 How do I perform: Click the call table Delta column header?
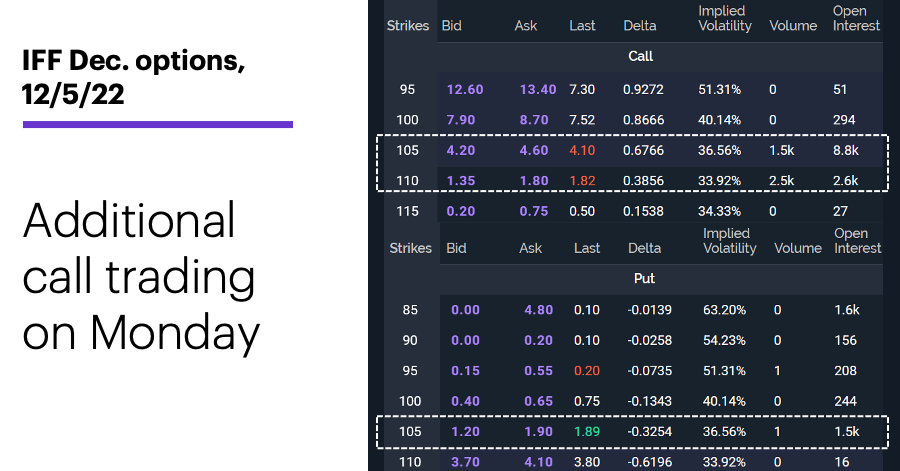tap(639, 26)
